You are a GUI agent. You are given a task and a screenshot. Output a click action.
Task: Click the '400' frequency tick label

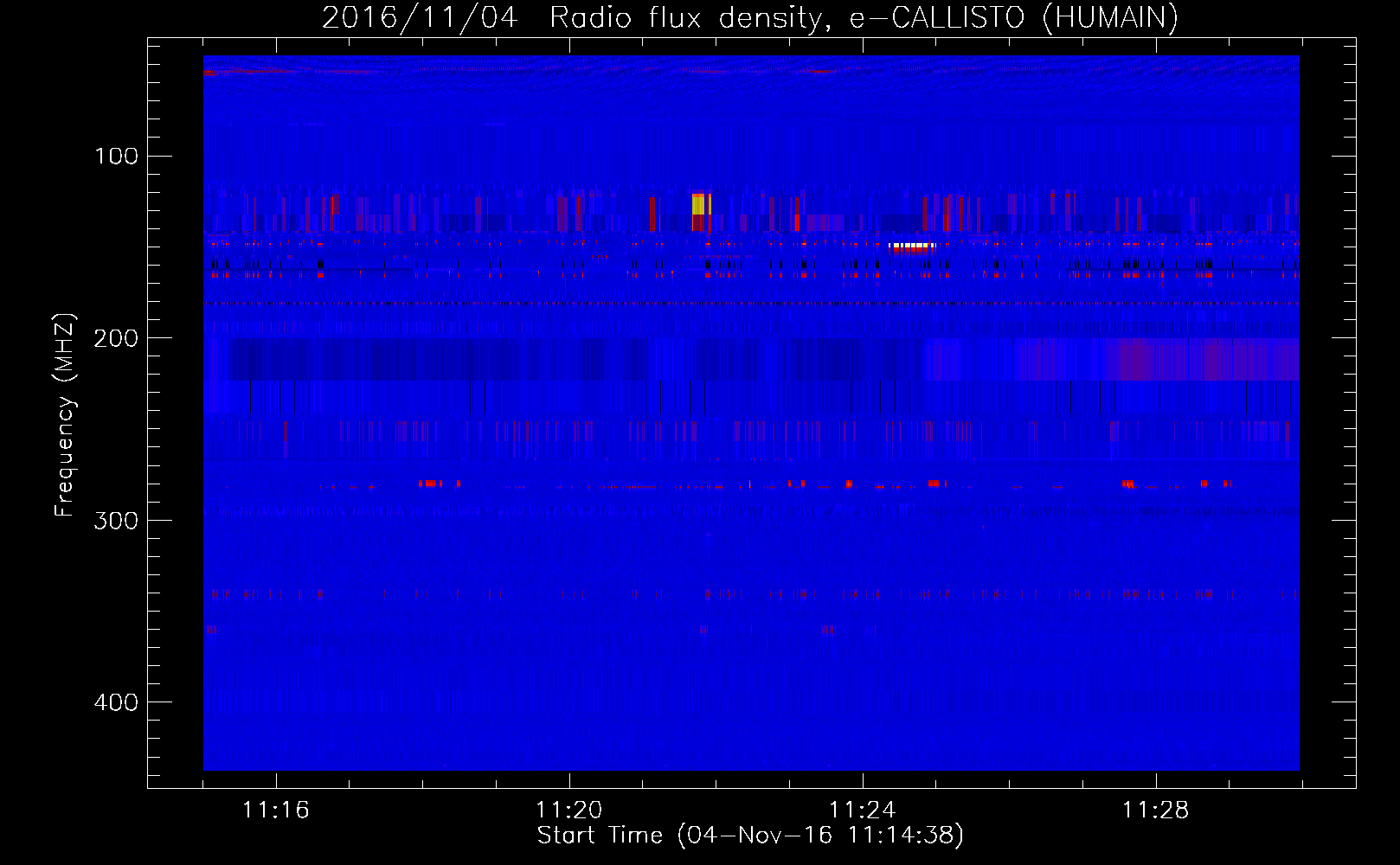(x=116, y=702)
